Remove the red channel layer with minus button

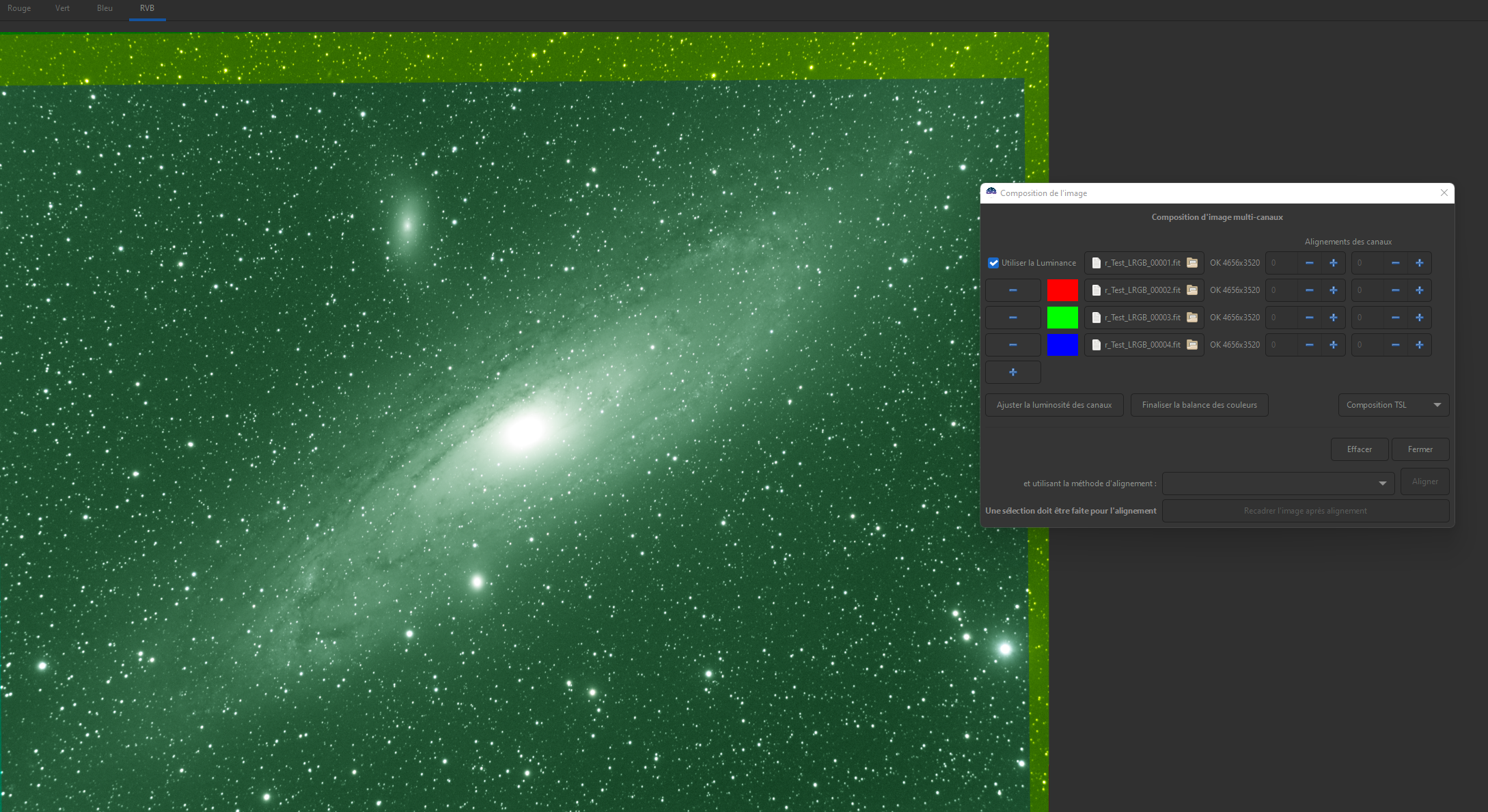(1012, 290)
